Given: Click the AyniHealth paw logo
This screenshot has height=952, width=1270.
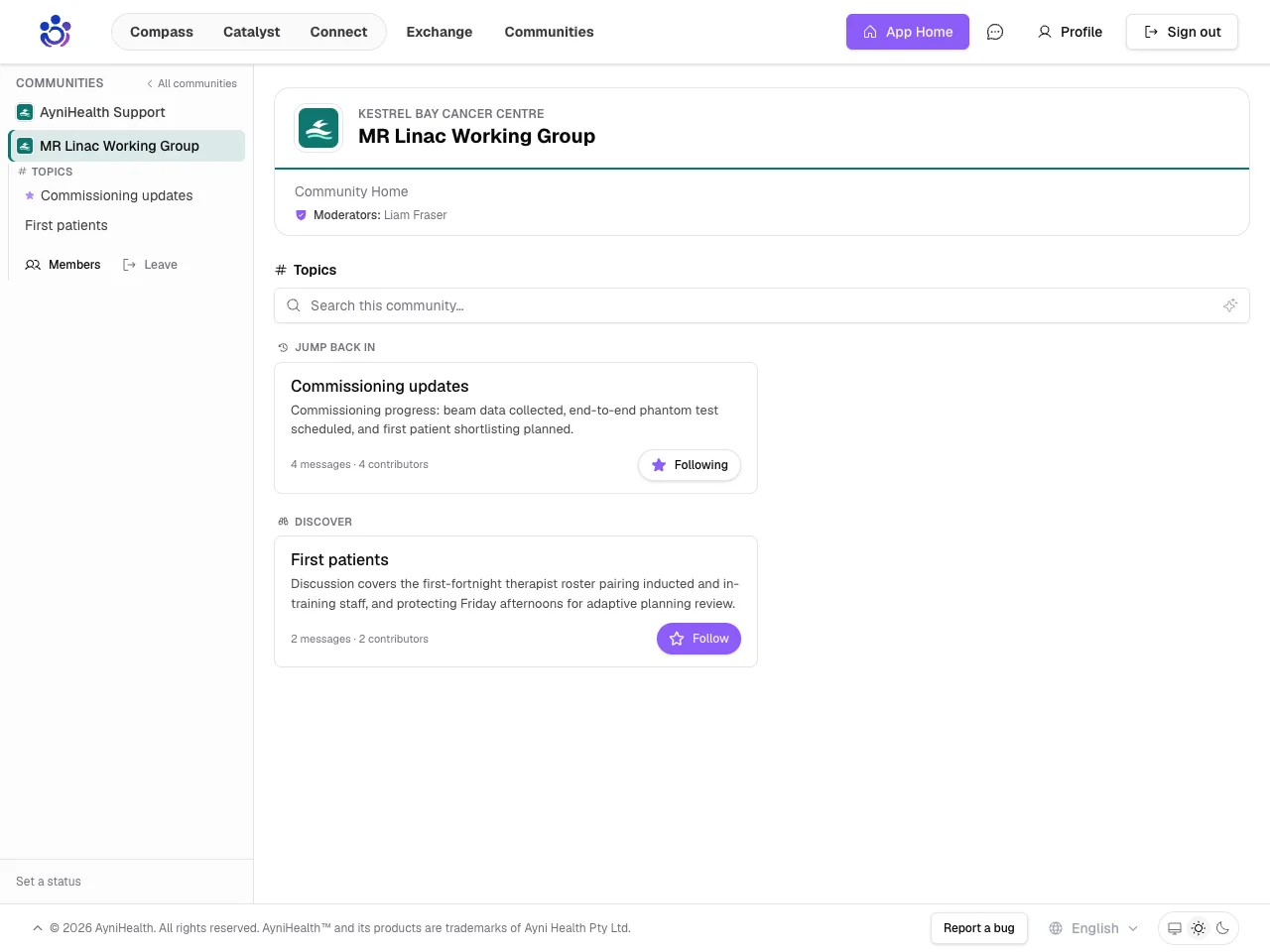Looking at the screenshot, I should pyautogui.click(x=55, y=32).
